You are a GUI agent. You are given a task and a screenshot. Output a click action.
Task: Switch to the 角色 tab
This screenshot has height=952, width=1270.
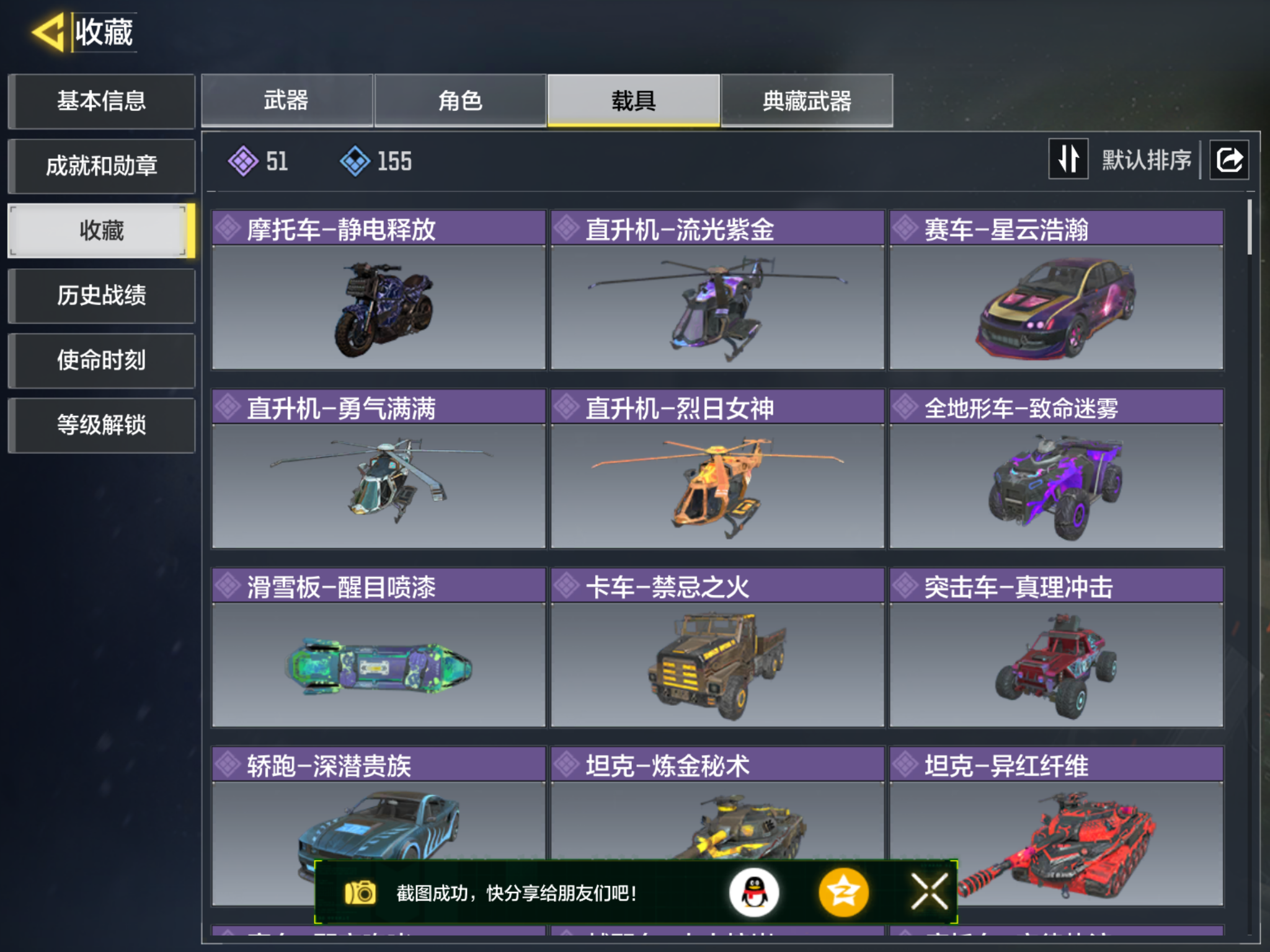[460, 100]
